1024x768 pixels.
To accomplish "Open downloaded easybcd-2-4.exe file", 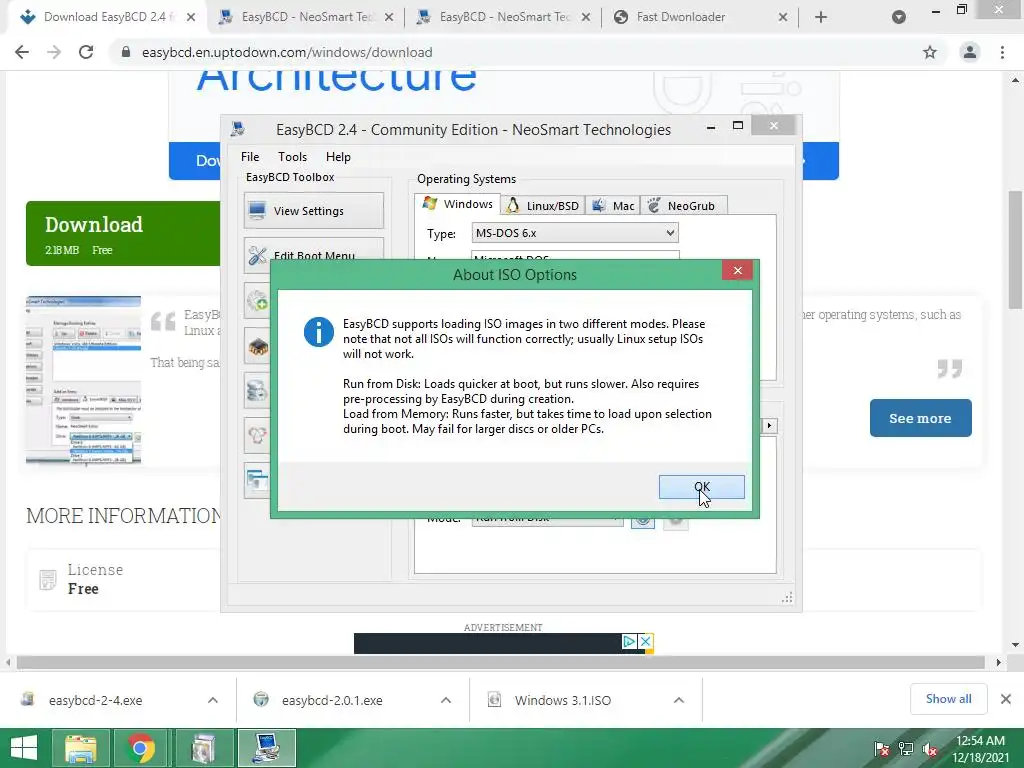I will 95,701.
